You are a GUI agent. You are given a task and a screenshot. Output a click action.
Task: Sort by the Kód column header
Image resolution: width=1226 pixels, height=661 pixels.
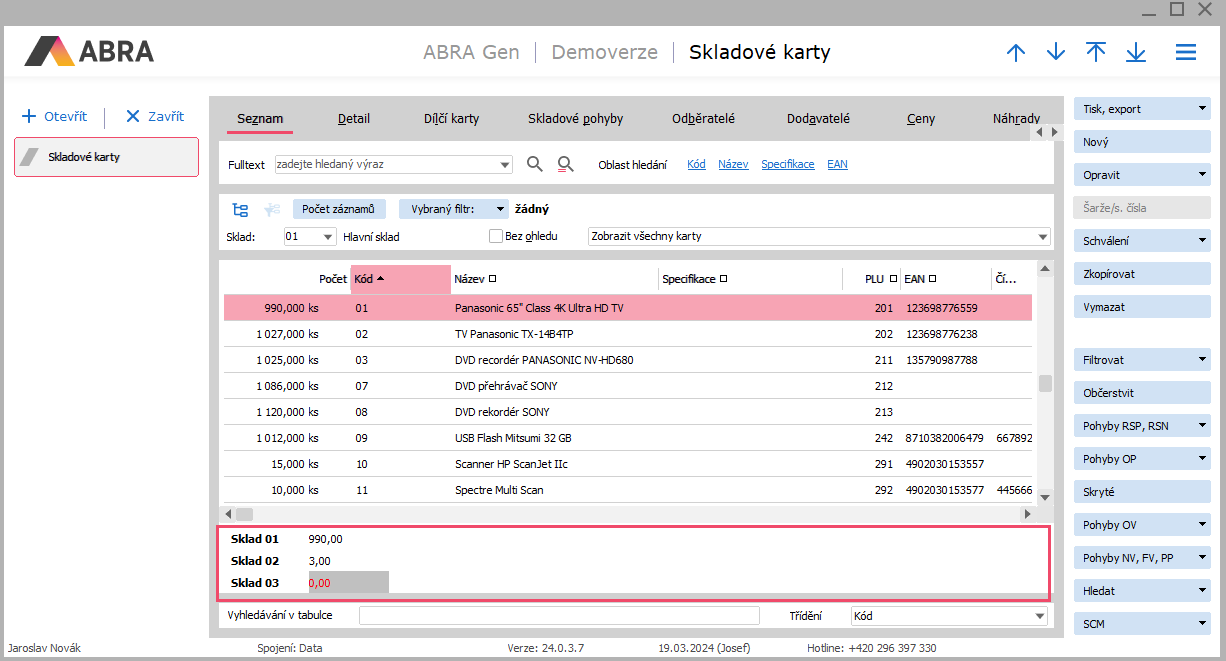click(x=400, y=279)
